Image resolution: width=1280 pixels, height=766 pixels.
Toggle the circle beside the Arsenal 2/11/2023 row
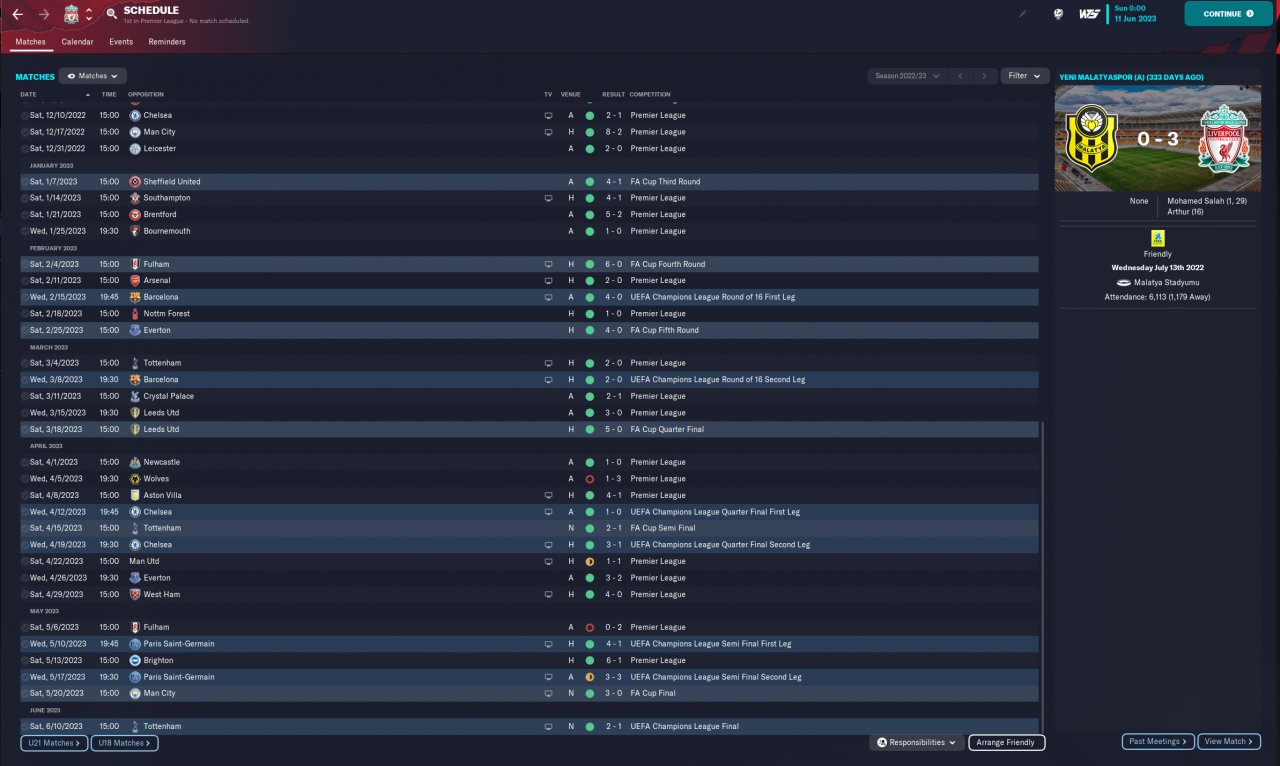point(25,281)
